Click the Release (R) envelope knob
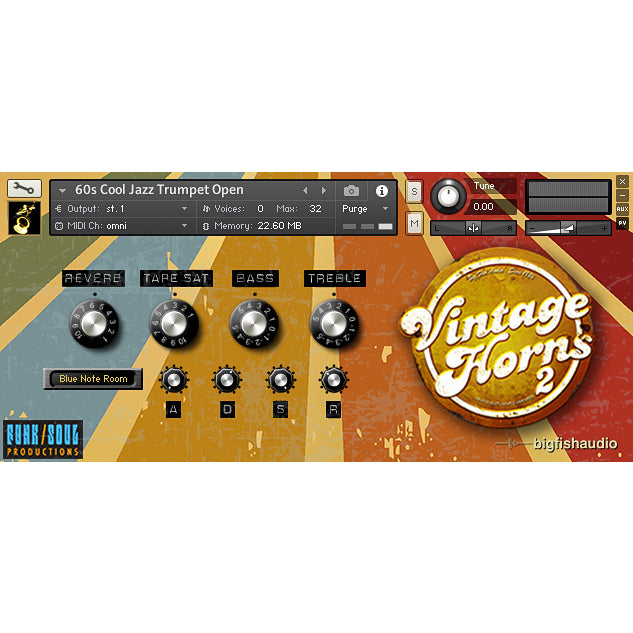The height and width of the screenshot is (633, 633). (x=333, y=380)
